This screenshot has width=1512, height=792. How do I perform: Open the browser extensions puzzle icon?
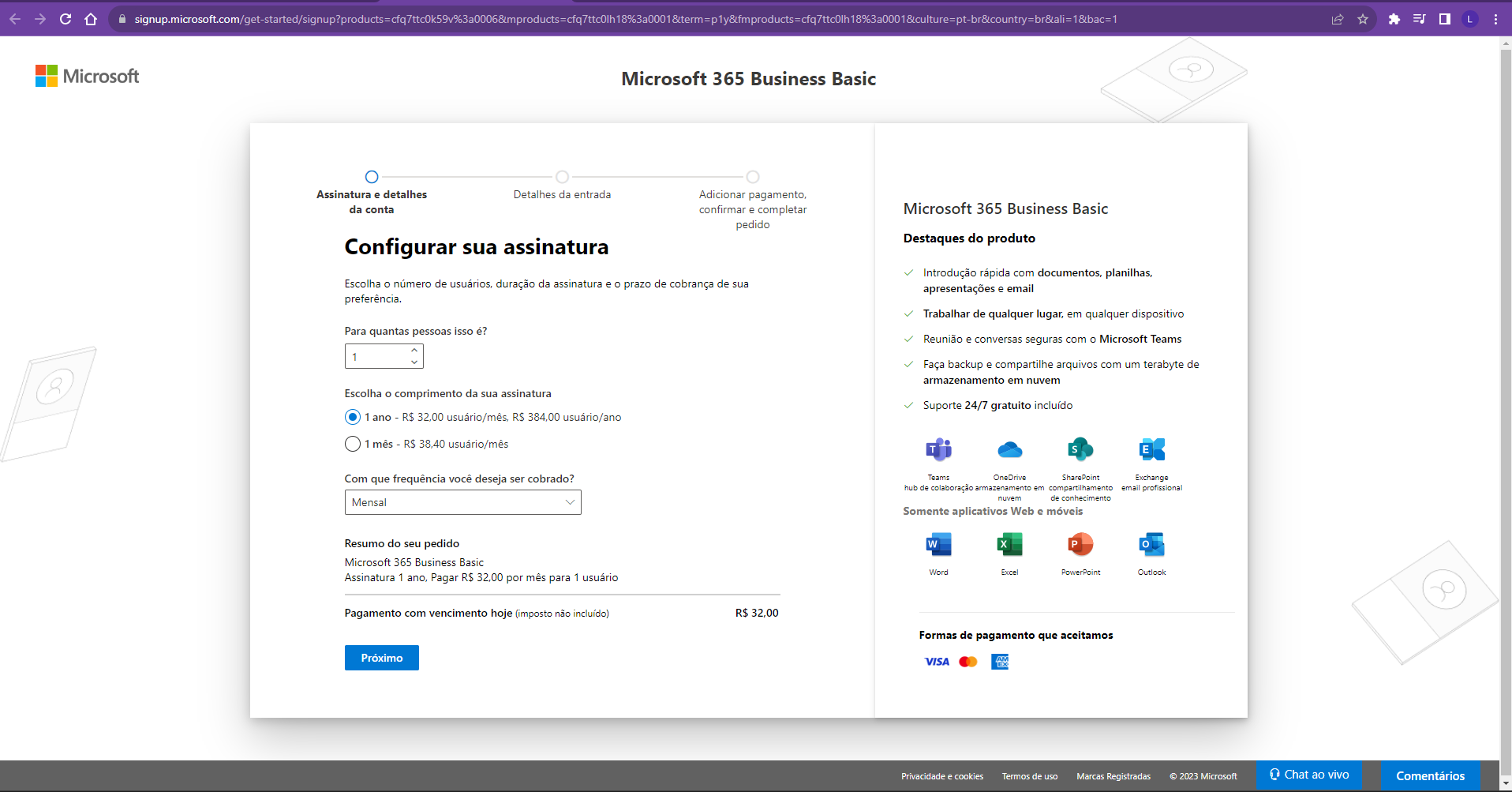pos(1394,19)
